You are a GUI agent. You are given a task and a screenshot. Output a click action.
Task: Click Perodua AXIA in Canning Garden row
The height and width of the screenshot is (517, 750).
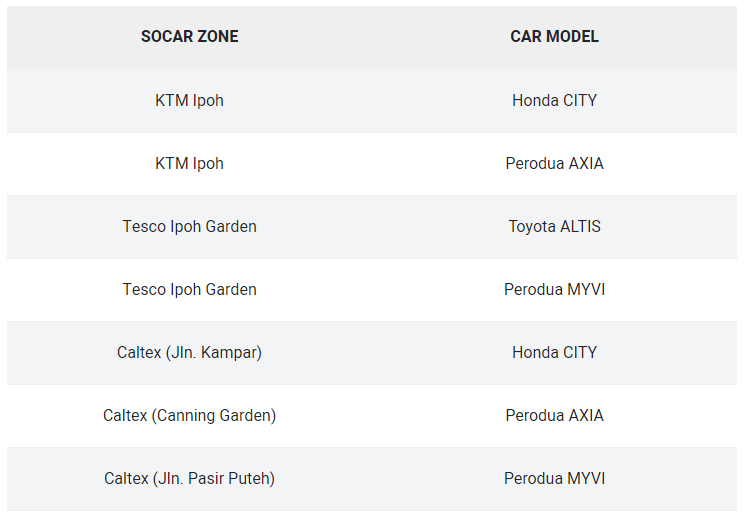click(554, 415)
